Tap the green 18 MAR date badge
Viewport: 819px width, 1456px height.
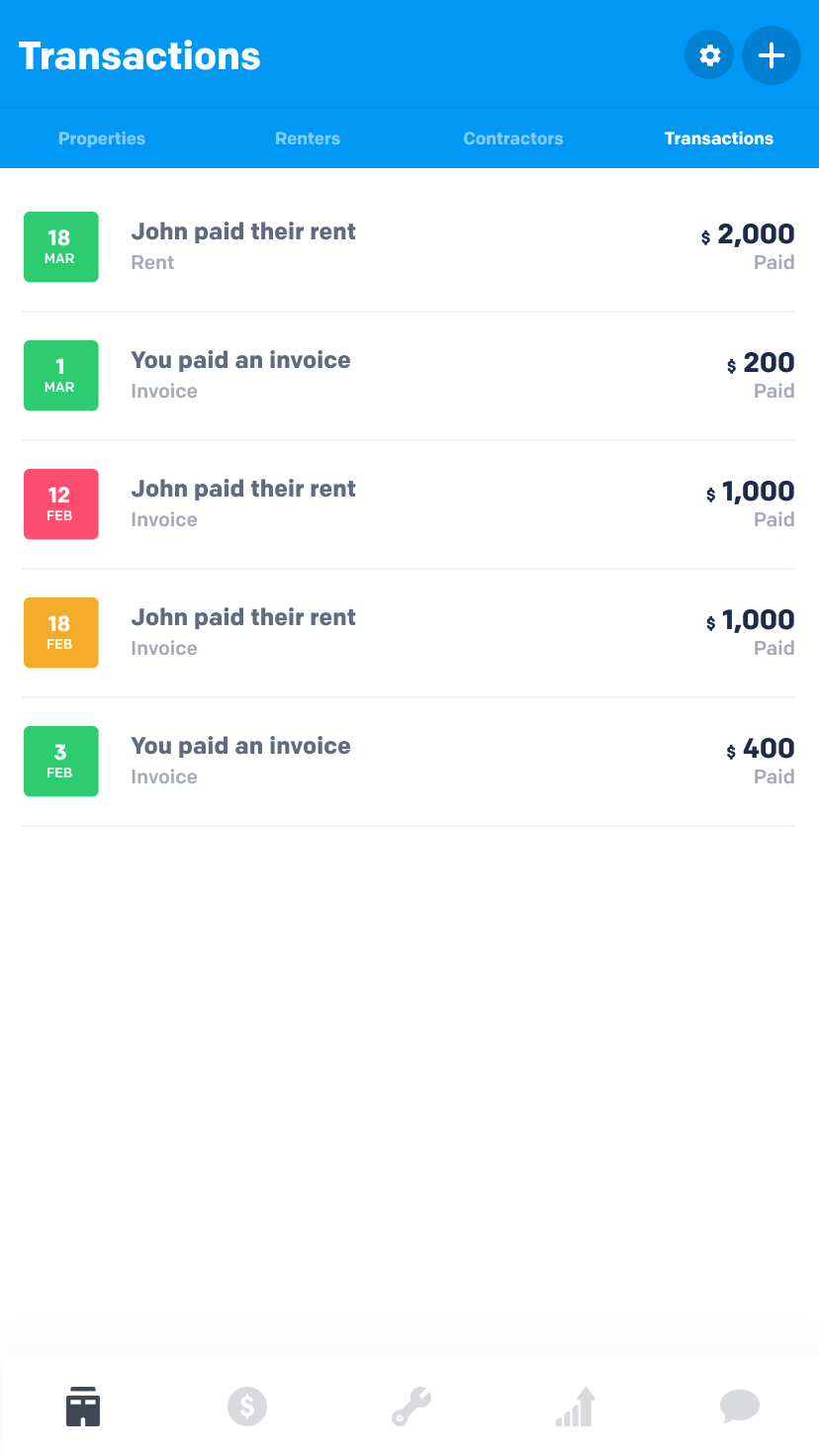tap(61, 247)
